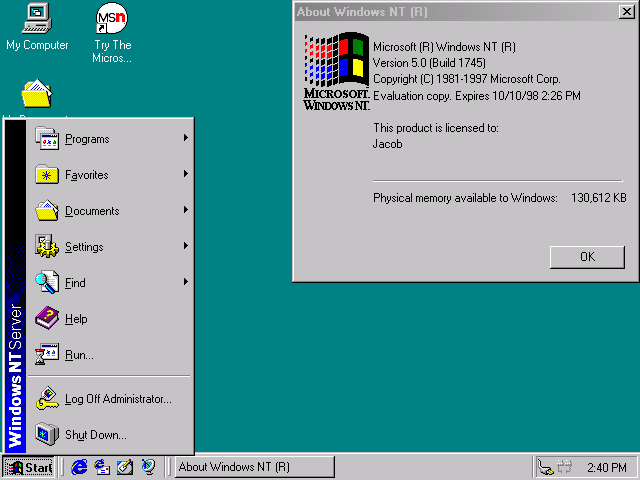Viewport: 640px width, 480px height.
Task: Select Run... from the Start menu
Action: [x=110, y=354]
